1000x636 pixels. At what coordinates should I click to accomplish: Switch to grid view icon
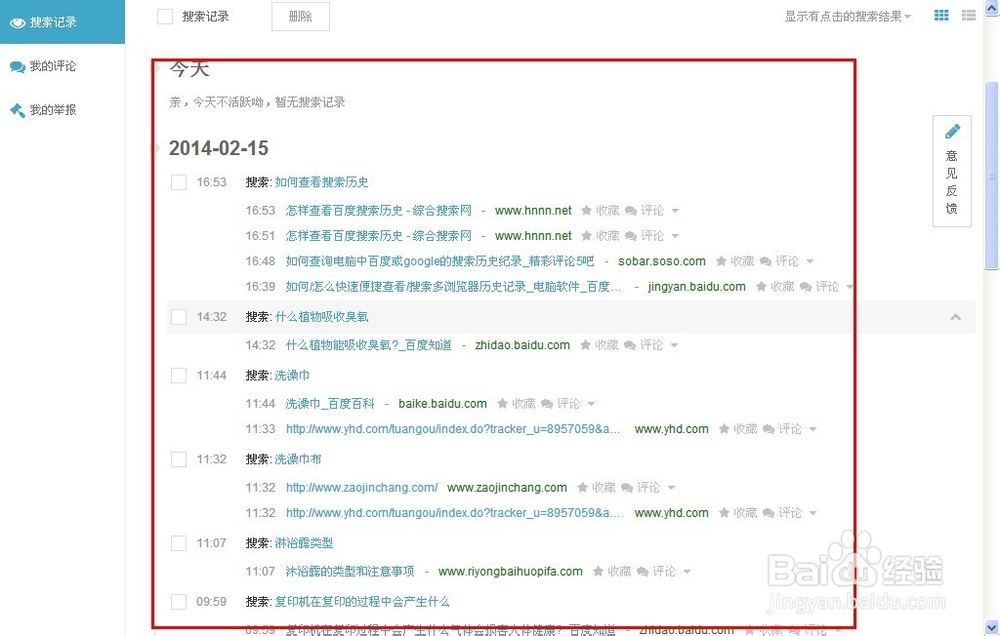point(941,15)
